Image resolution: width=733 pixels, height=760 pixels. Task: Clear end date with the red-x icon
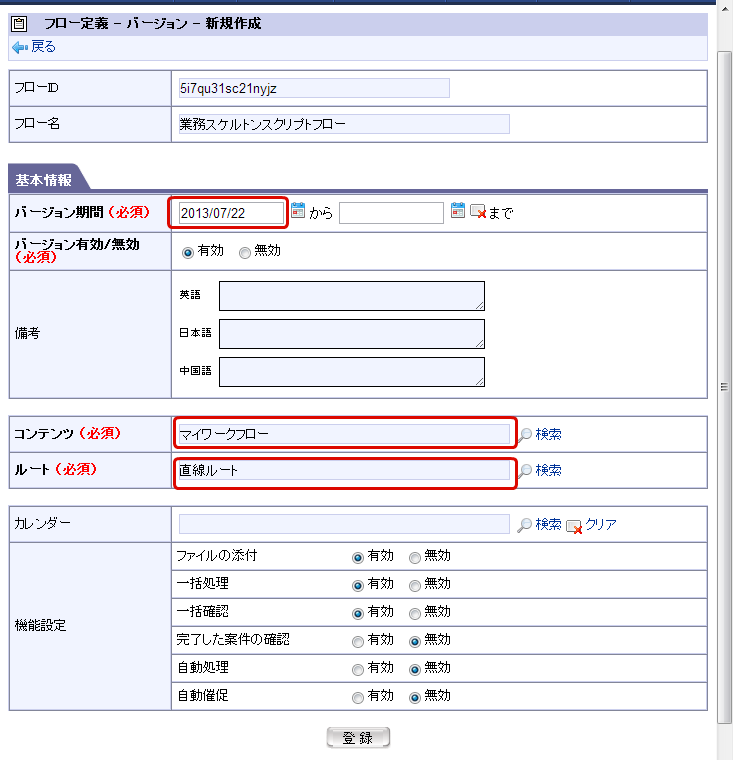[x=478, y=211]
